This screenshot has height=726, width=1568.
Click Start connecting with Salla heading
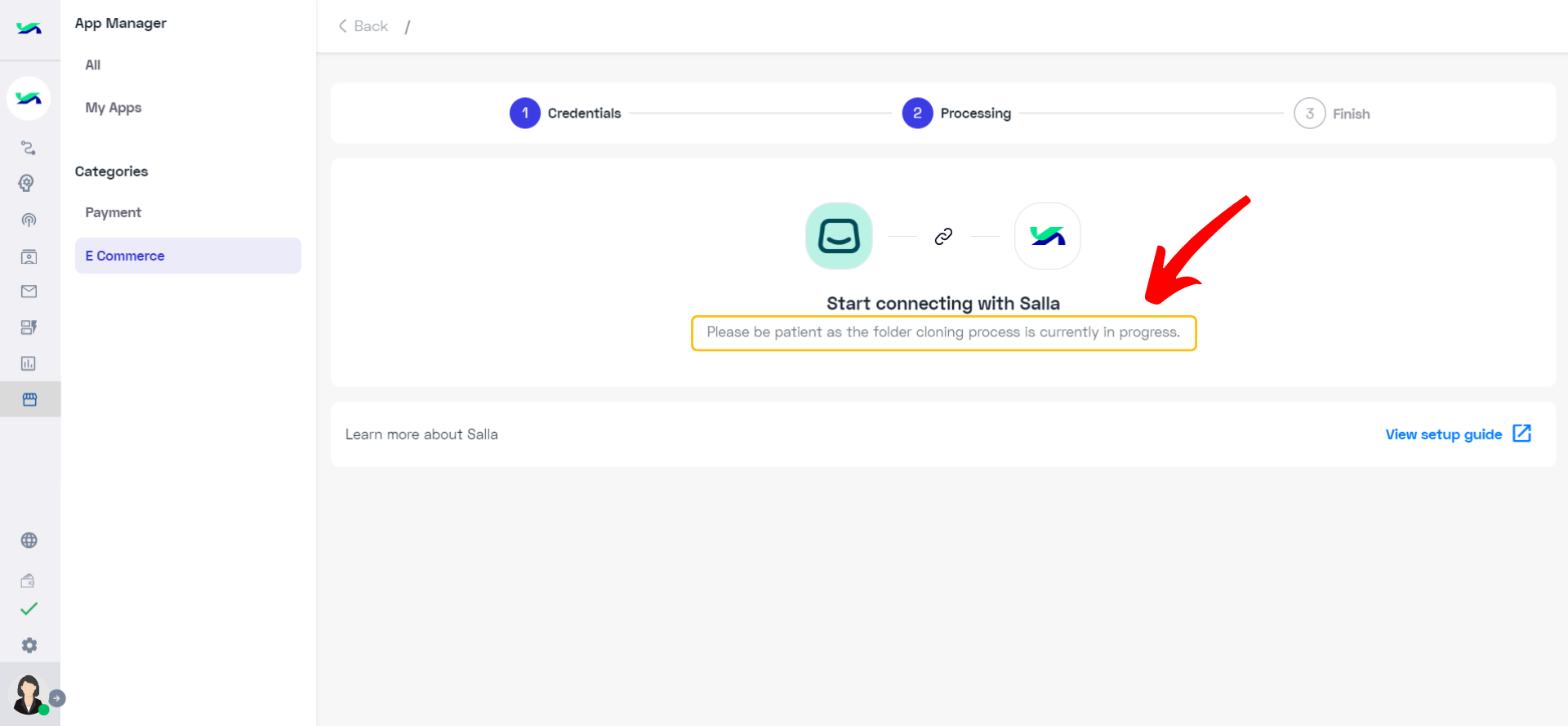pyautogui.click(x=943, y=303)
